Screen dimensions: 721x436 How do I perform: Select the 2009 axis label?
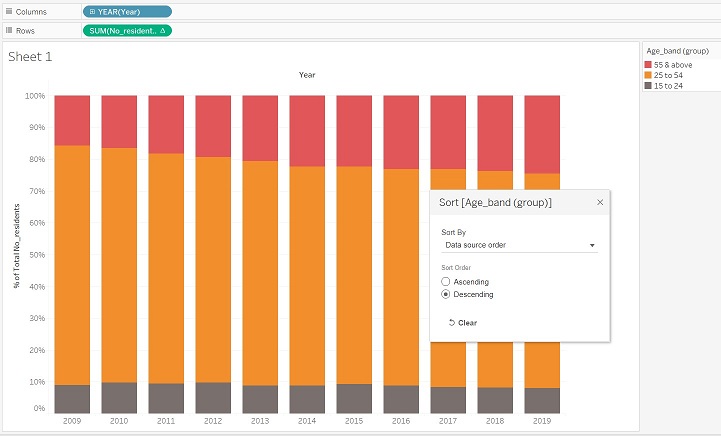click(72, 422)
